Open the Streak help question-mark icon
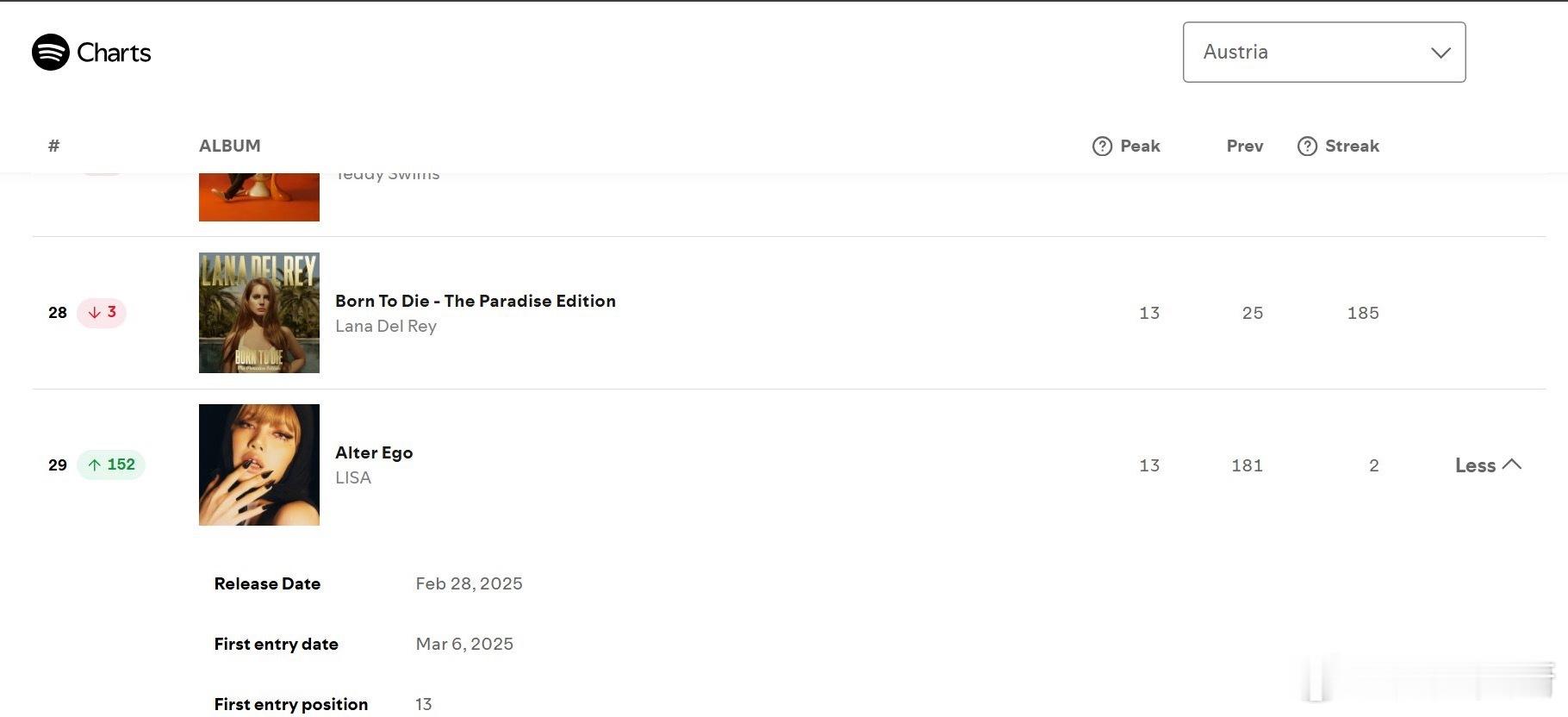Image resolution: width=1568 pixels, height=717 pixels. coord(1307,147)
